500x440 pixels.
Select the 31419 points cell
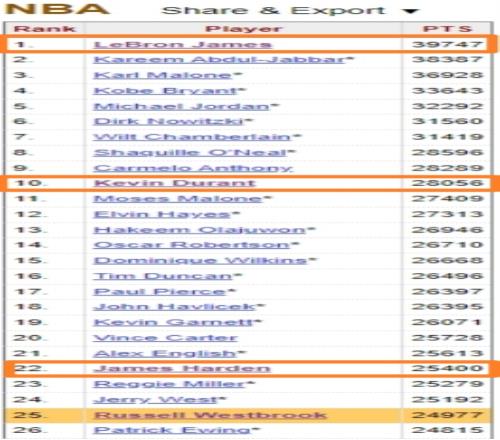click(447, 137)
